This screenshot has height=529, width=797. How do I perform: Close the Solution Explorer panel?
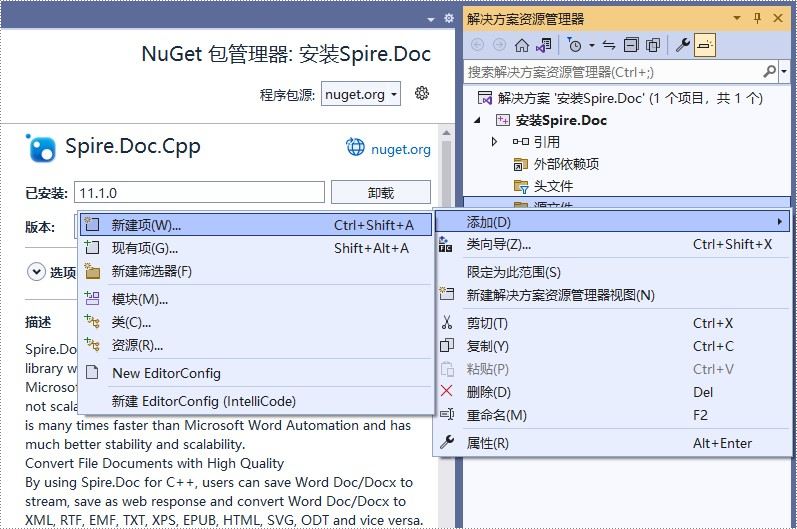[778, 18]
